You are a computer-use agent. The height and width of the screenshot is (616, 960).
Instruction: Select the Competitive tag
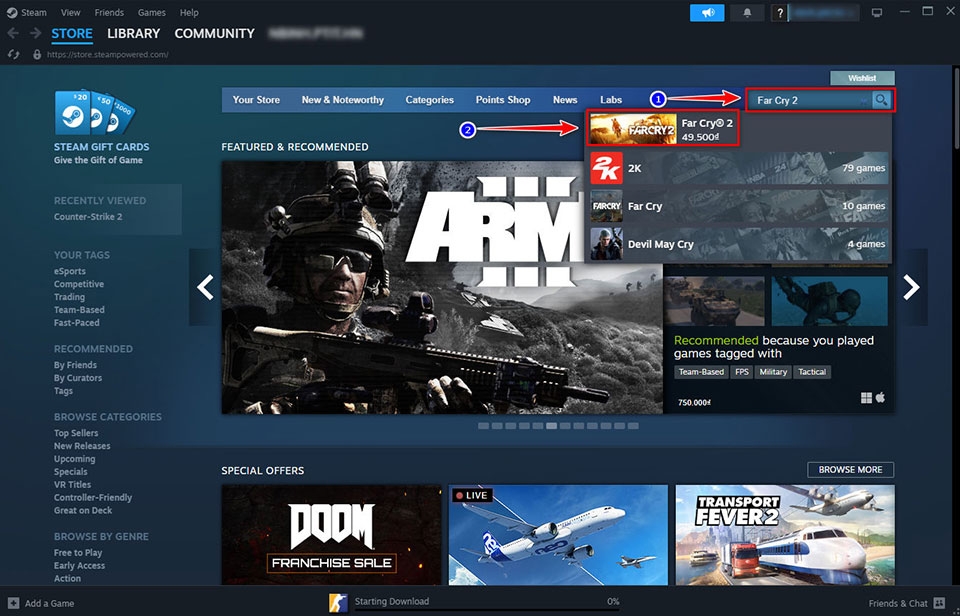tap(79, 284)
